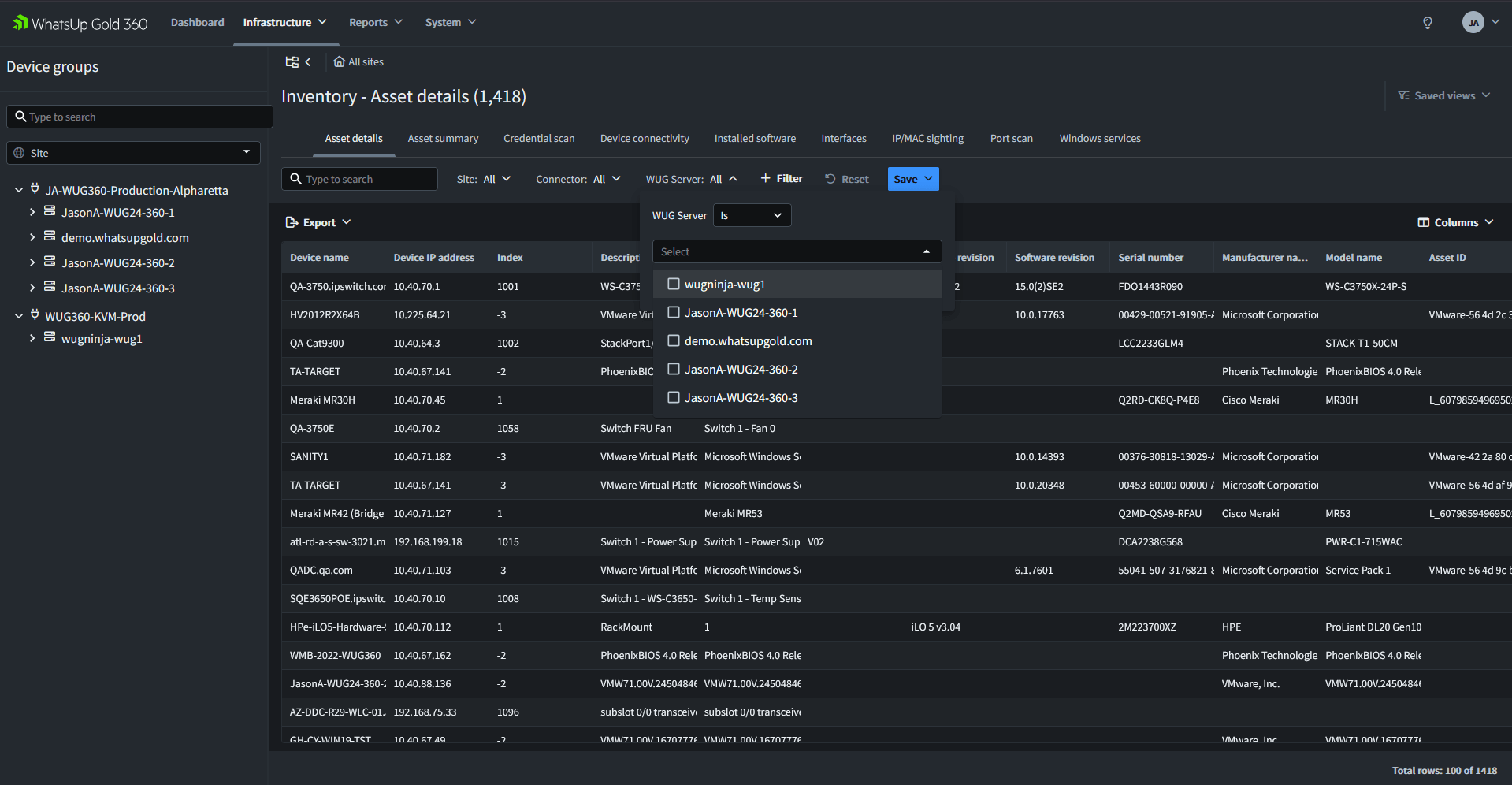
Task: Click the All sites home icon
Action: (339, 61)
